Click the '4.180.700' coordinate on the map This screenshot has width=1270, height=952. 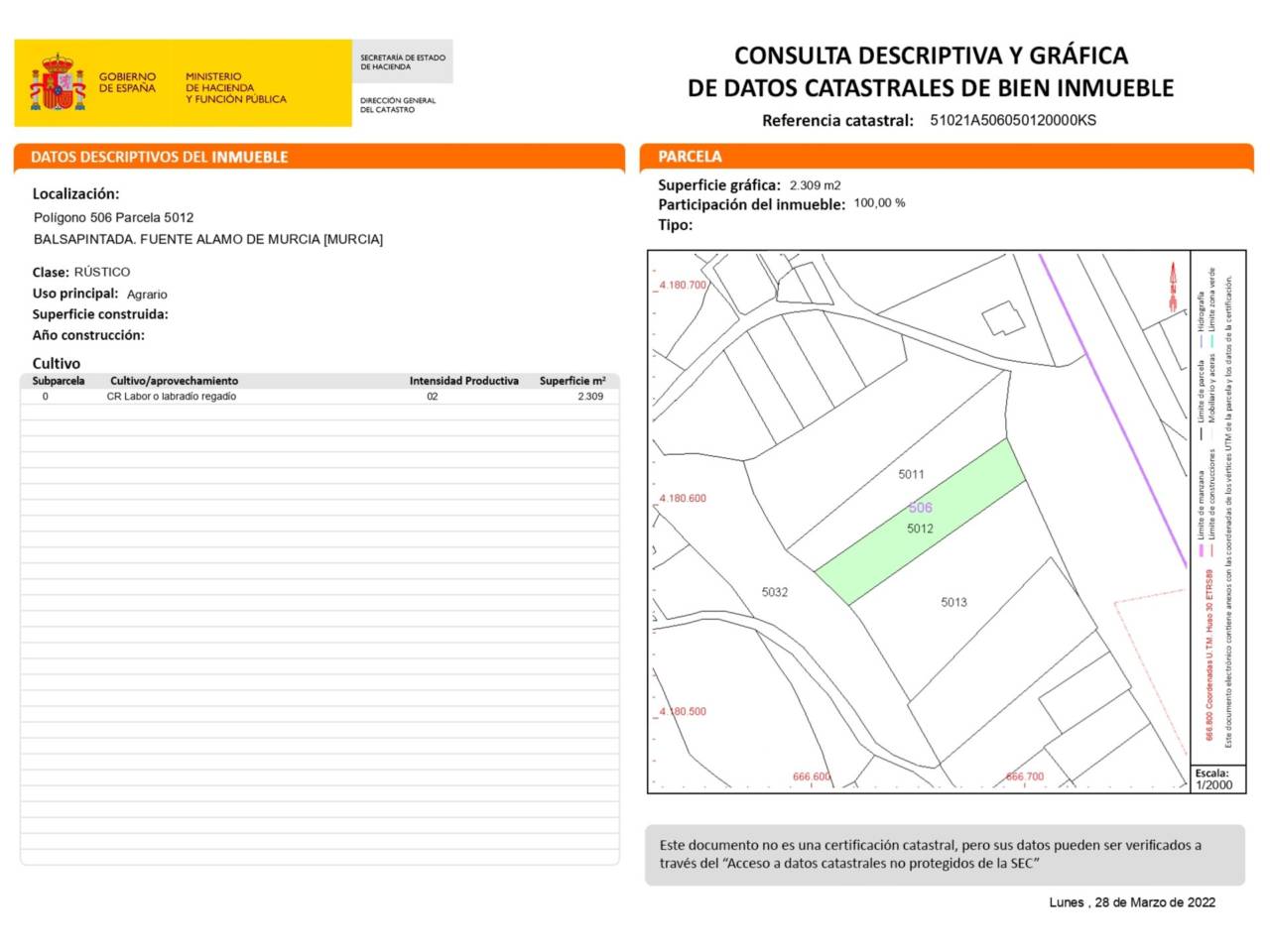(683, 285)
